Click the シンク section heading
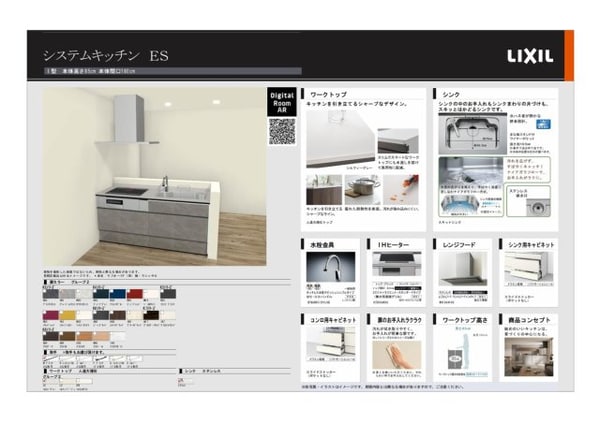 [x=451, y=94]
